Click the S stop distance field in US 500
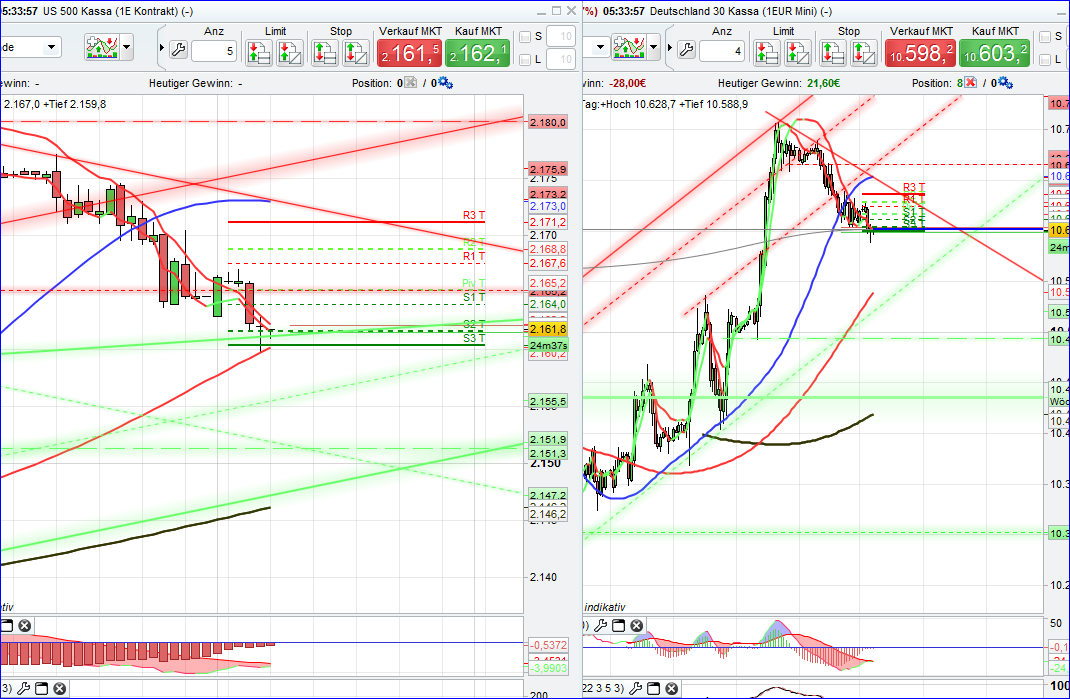The width and height of the screenshot is (1070, 699). point(562,37)
